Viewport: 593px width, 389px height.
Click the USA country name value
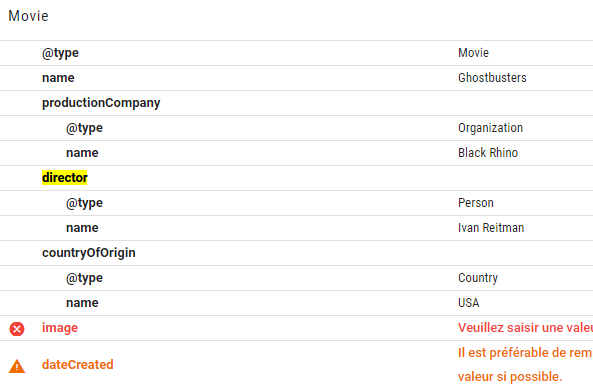click(469, 303)
